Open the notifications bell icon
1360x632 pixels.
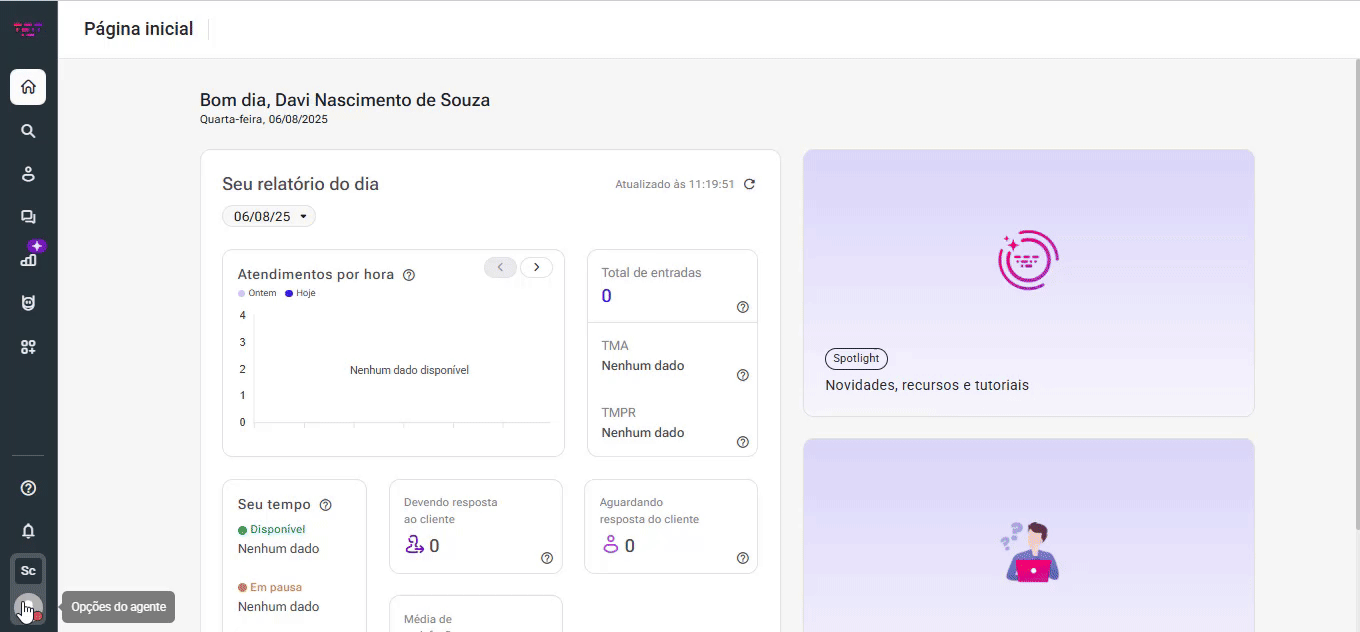pyautogui.click(x=28, y=531)
